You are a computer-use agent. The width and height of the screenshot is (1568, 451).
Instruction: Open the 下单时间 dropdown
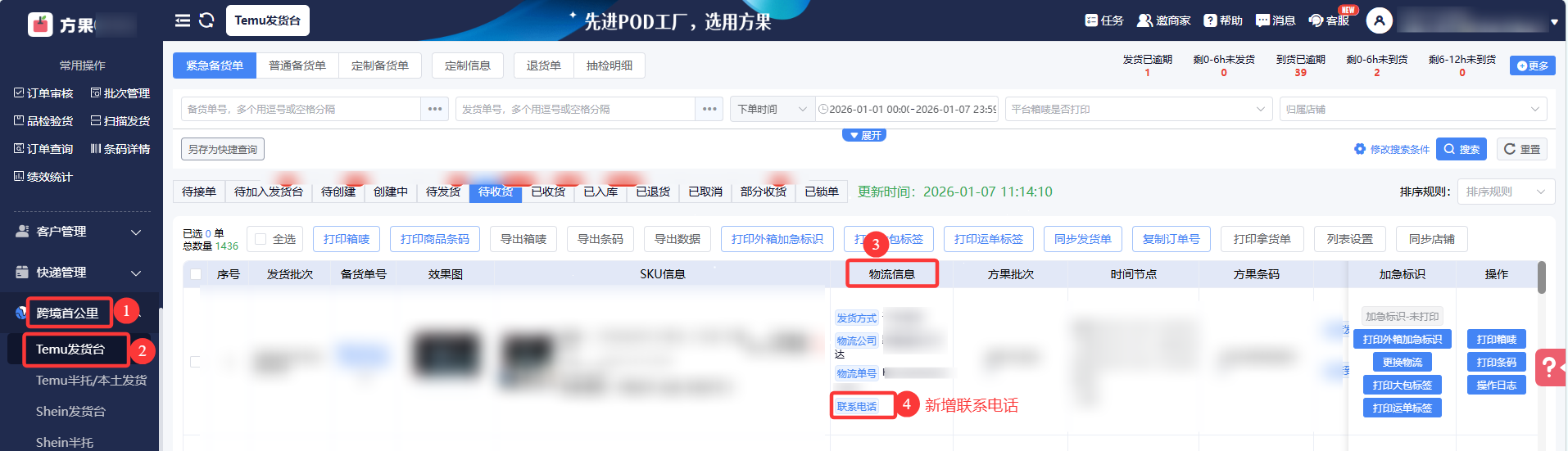point(772,109)
